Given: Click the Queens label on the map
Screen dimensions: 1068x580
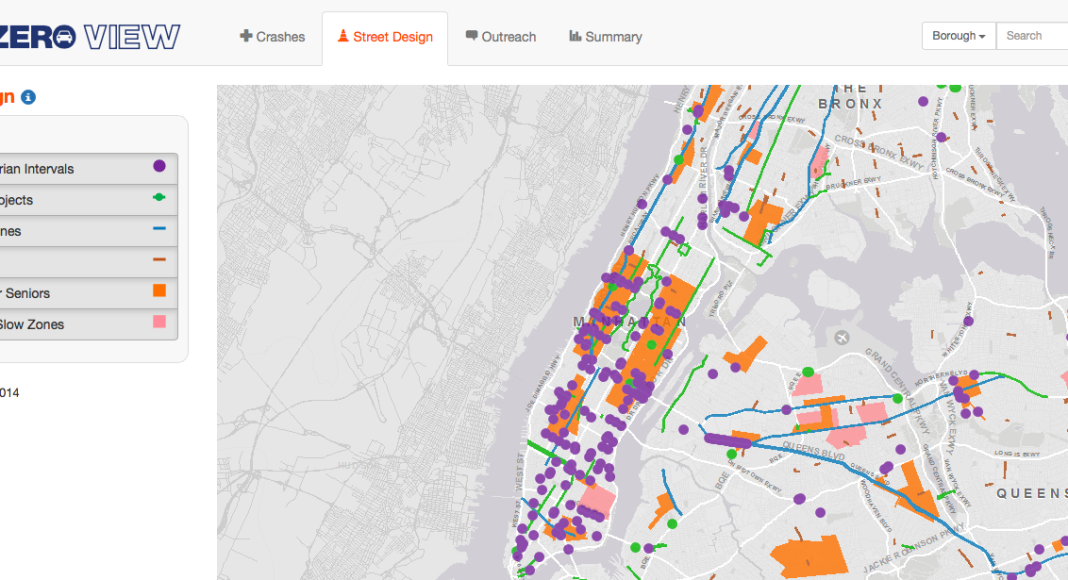Looking at the screenshot, I should (1030, 493).
